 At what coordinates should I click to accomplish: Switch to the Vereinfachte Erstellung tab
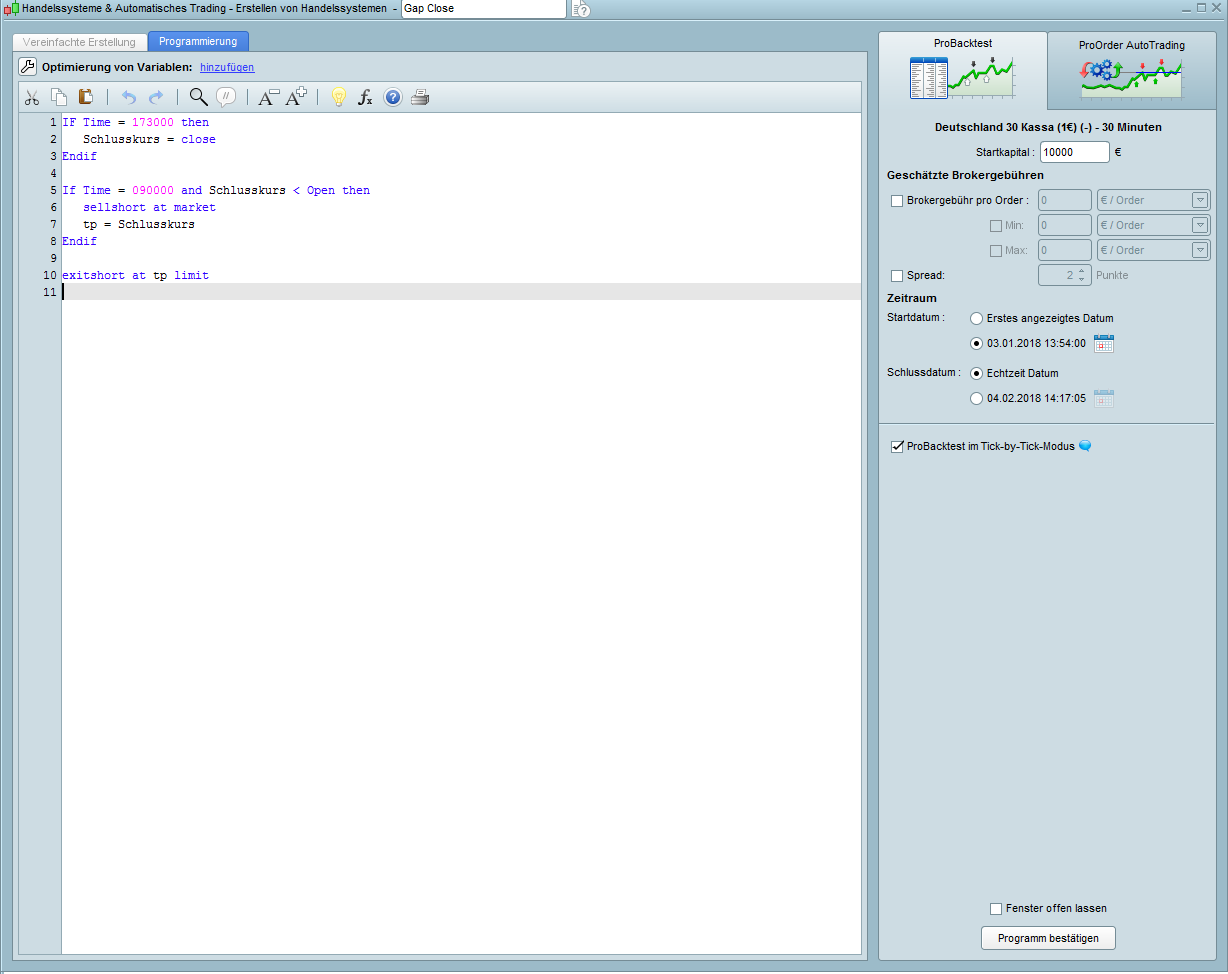[79, 42]
